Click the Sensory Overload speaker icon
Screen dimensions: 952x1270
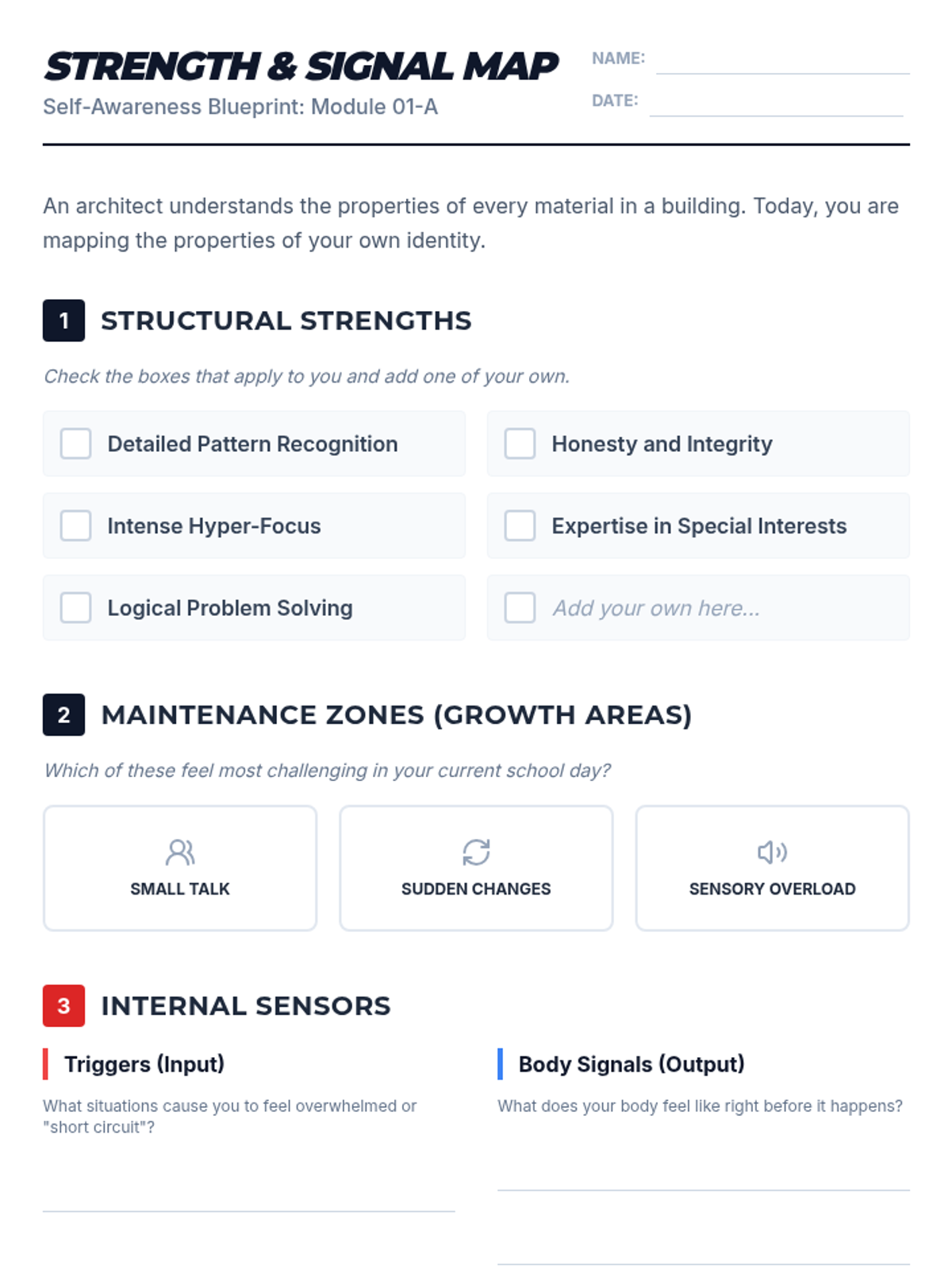coord(772,852)
